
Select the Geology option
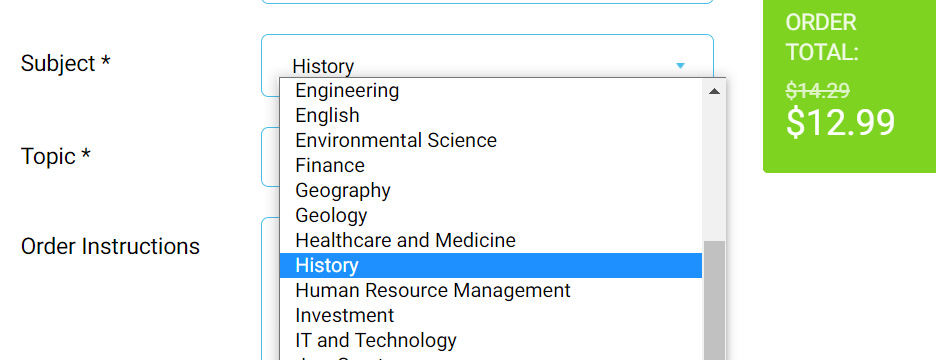491,215
